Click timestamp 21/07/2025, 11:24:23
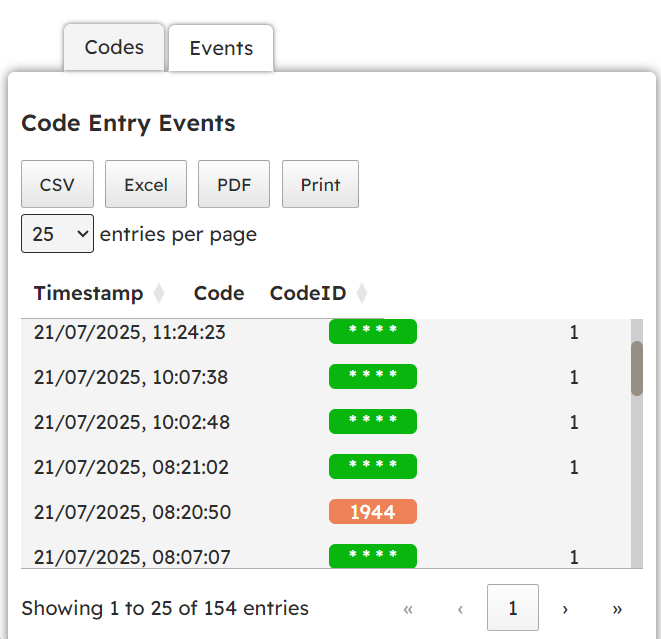The width and height of the screenshot is (661, 639). coord(129,332)
